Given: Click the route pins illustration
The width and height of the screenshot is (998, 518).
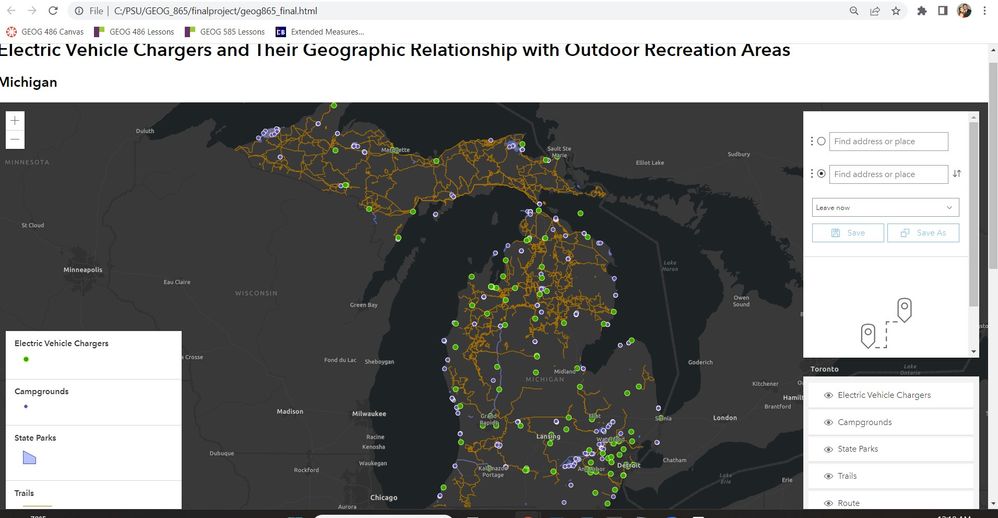Looking at the screenshot, I should [x=885, y=323].
